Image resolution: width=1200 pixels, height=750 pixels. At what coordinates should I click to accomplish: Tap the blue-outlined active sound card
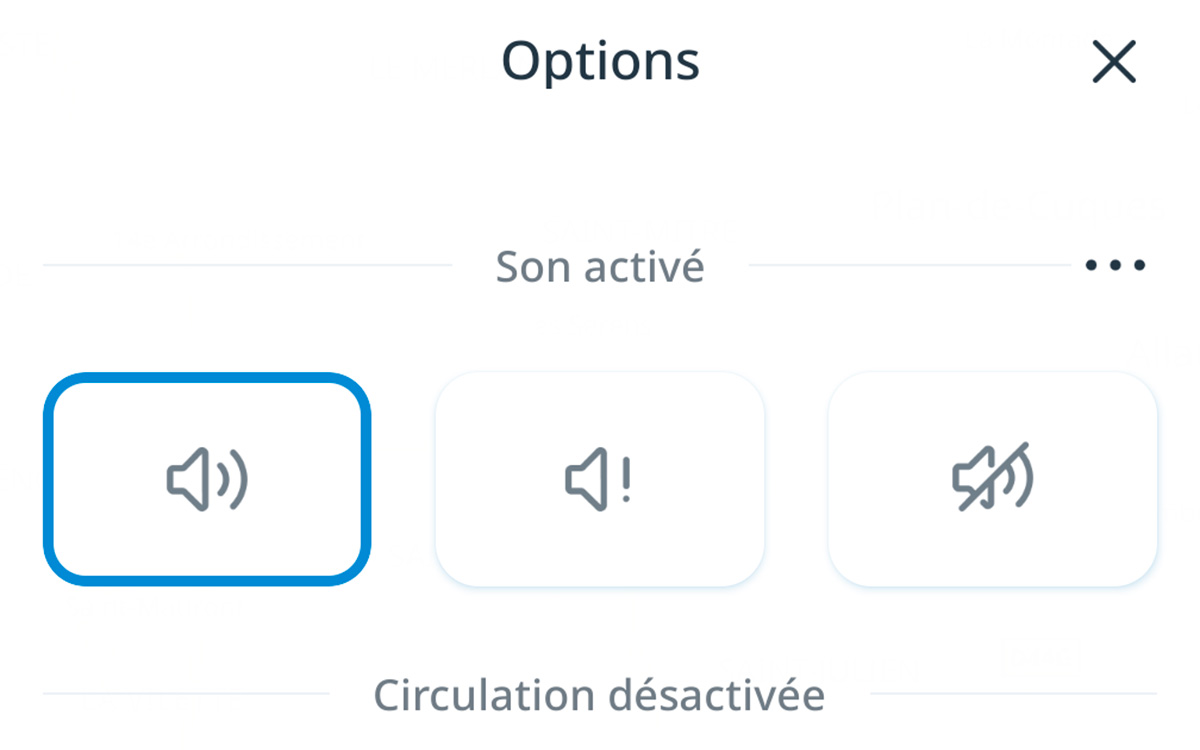click(207, 479)
